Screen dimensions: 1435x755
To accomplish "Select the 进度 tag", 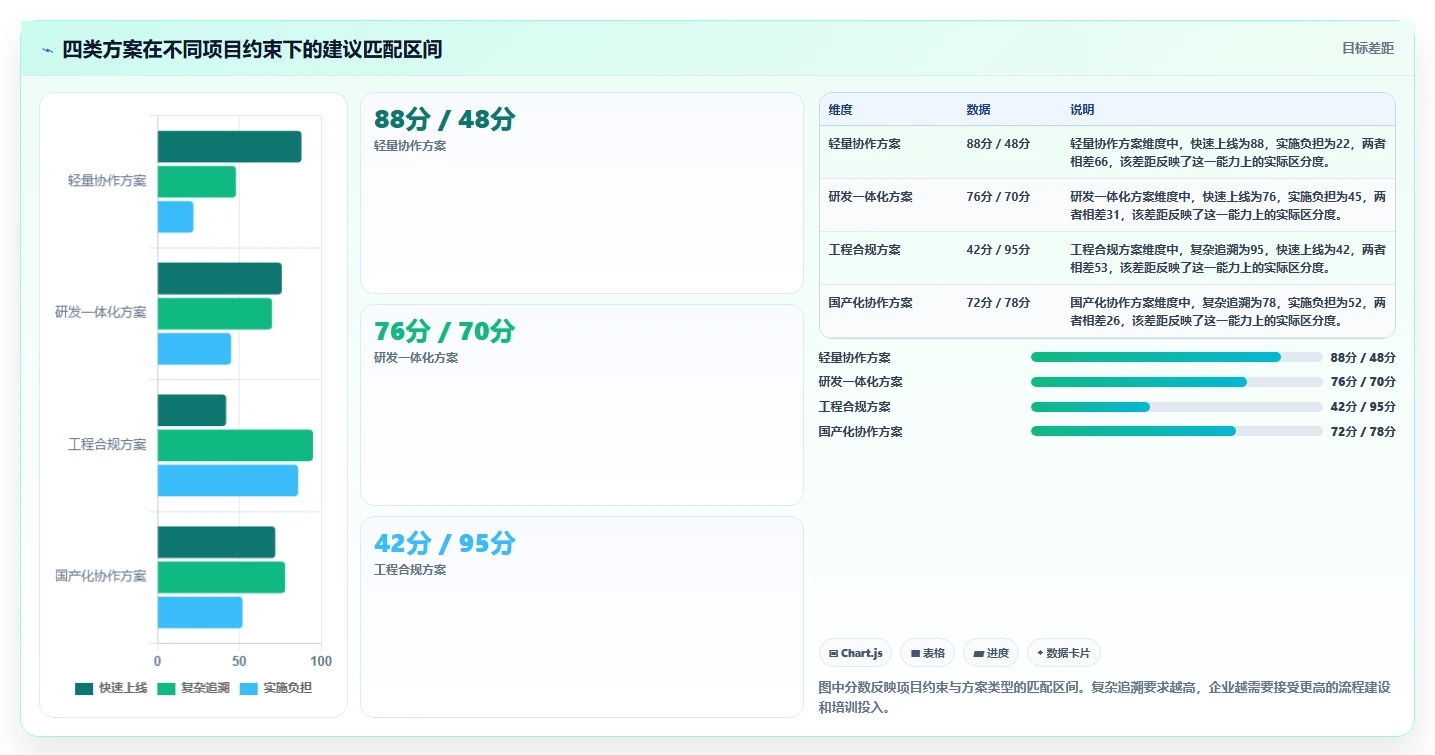I will click(x=991, y=653).
